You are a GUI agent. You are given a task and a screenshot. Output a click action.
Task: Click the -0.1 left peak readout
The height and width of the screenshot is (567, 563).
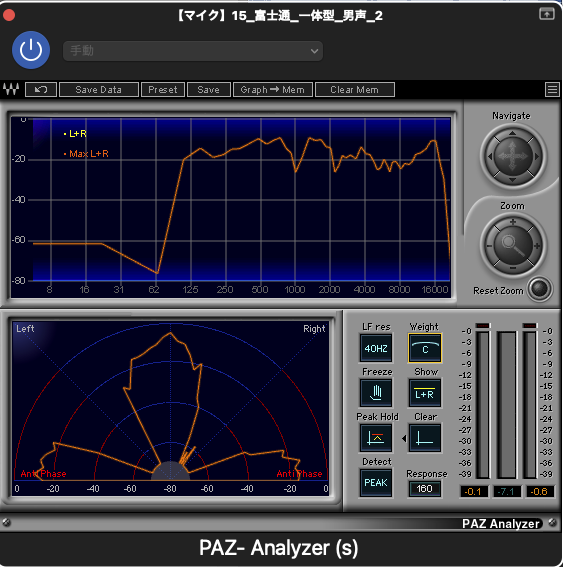click(x=473, y=492)
